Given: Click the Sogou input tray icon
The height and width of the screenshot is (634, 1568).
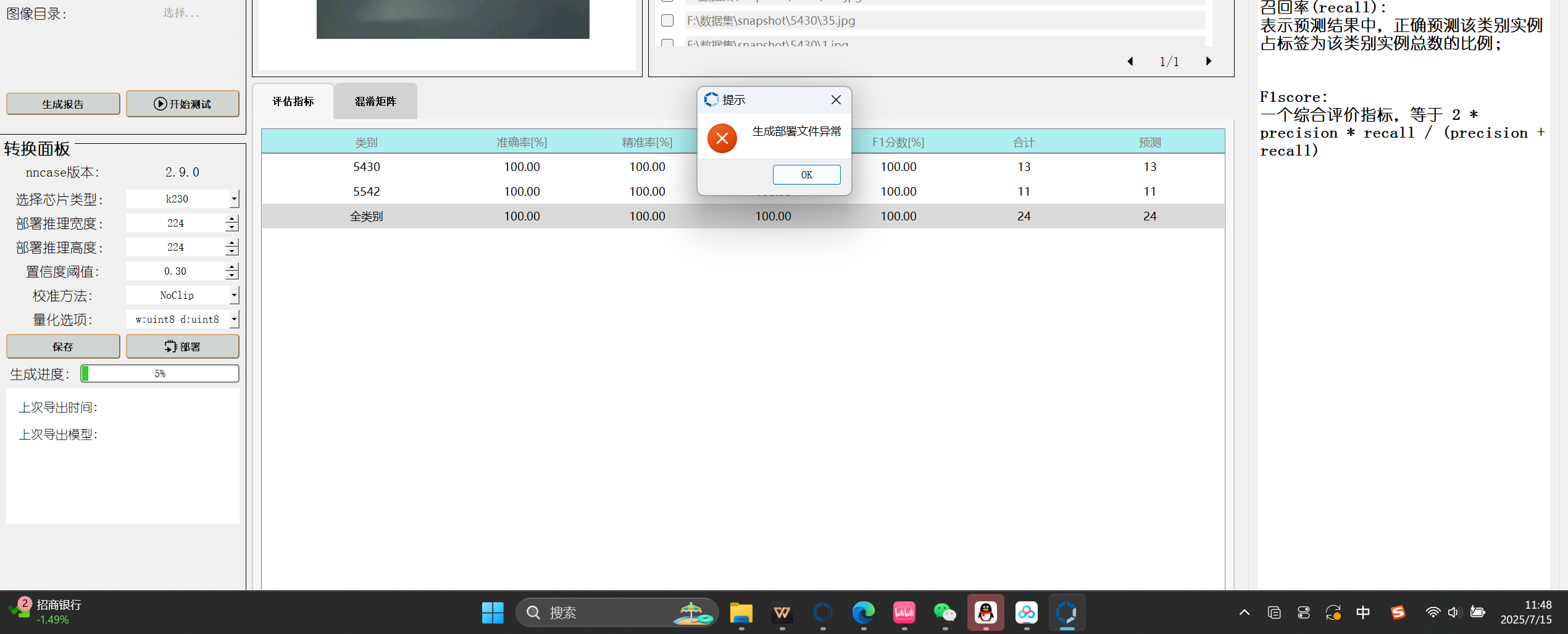Looking at the screenshot, I should [x=1398, y=612].
